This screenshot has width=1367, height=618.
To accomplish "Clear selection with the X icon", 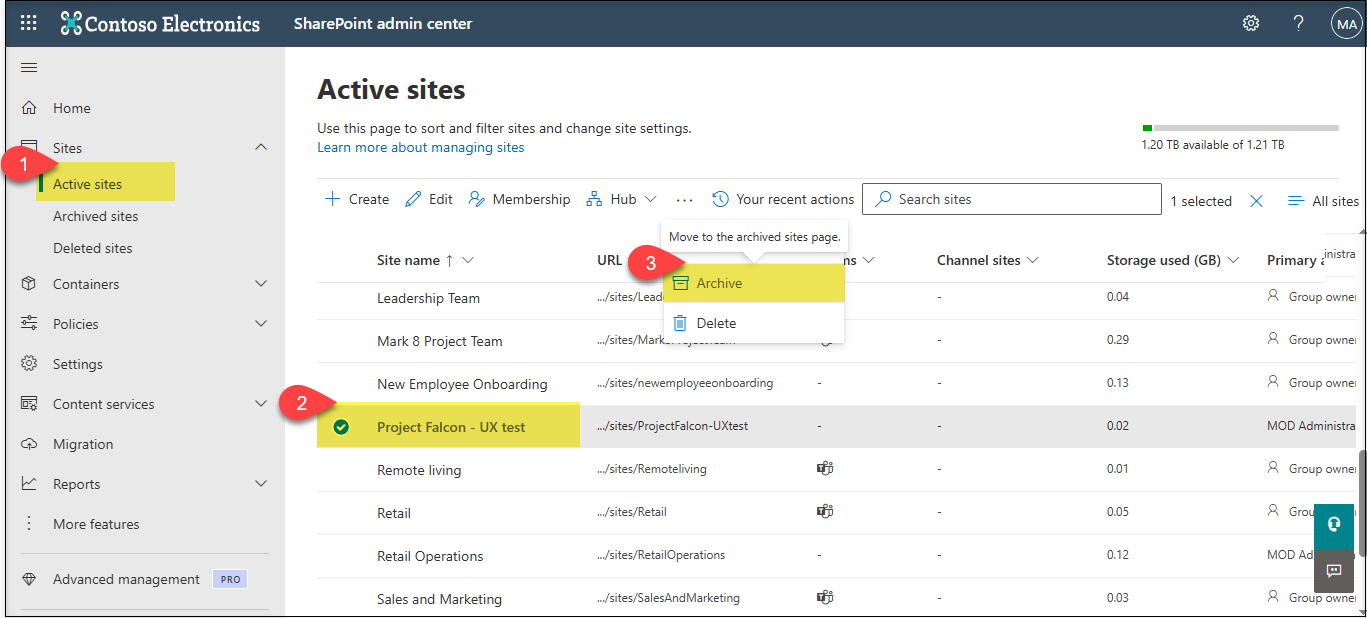I will coord(1256,201).
